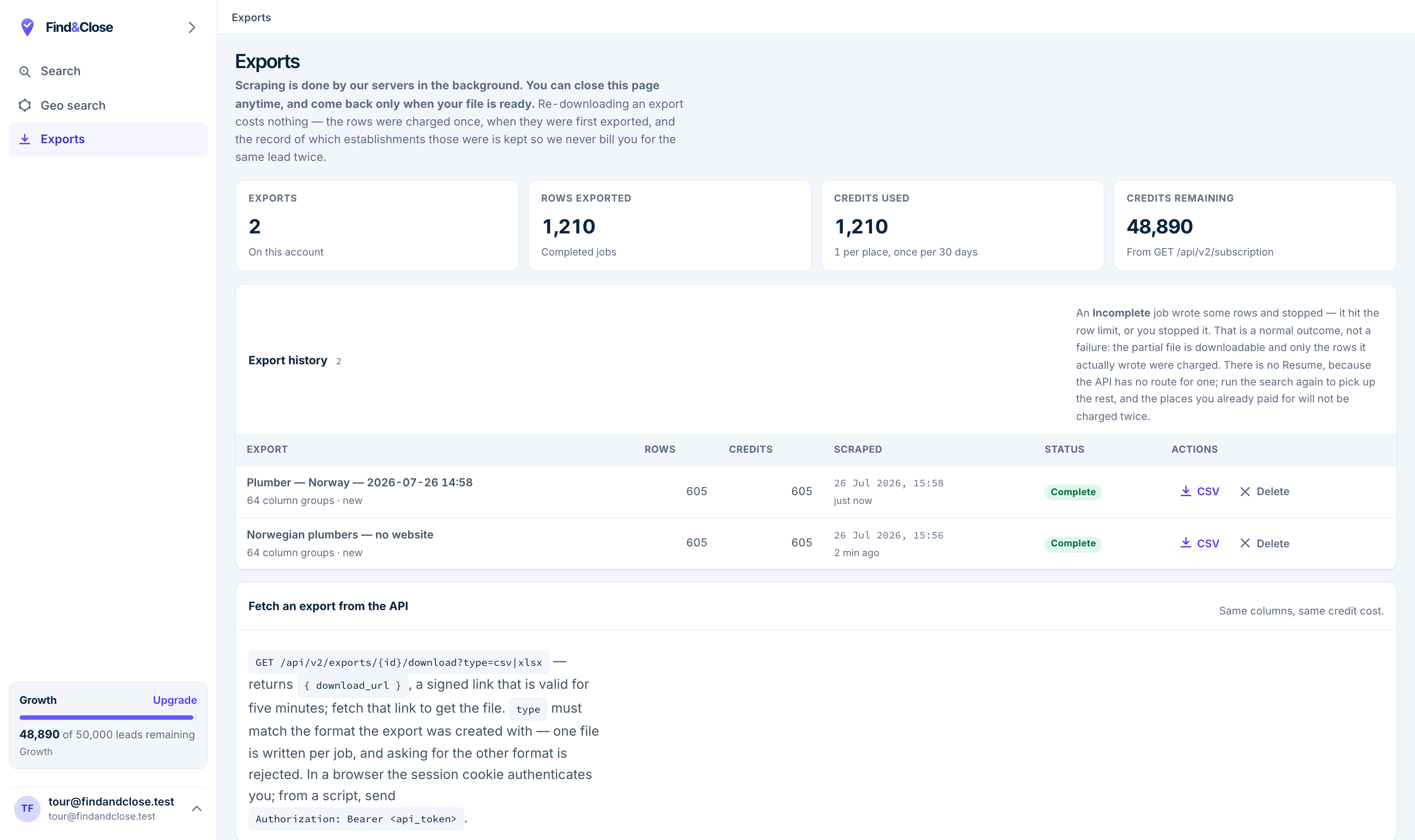The width and height of the screenshot is (1415, 840).
Task: Delete the Plumber — Norway export
Action: tap(1265, 491)
